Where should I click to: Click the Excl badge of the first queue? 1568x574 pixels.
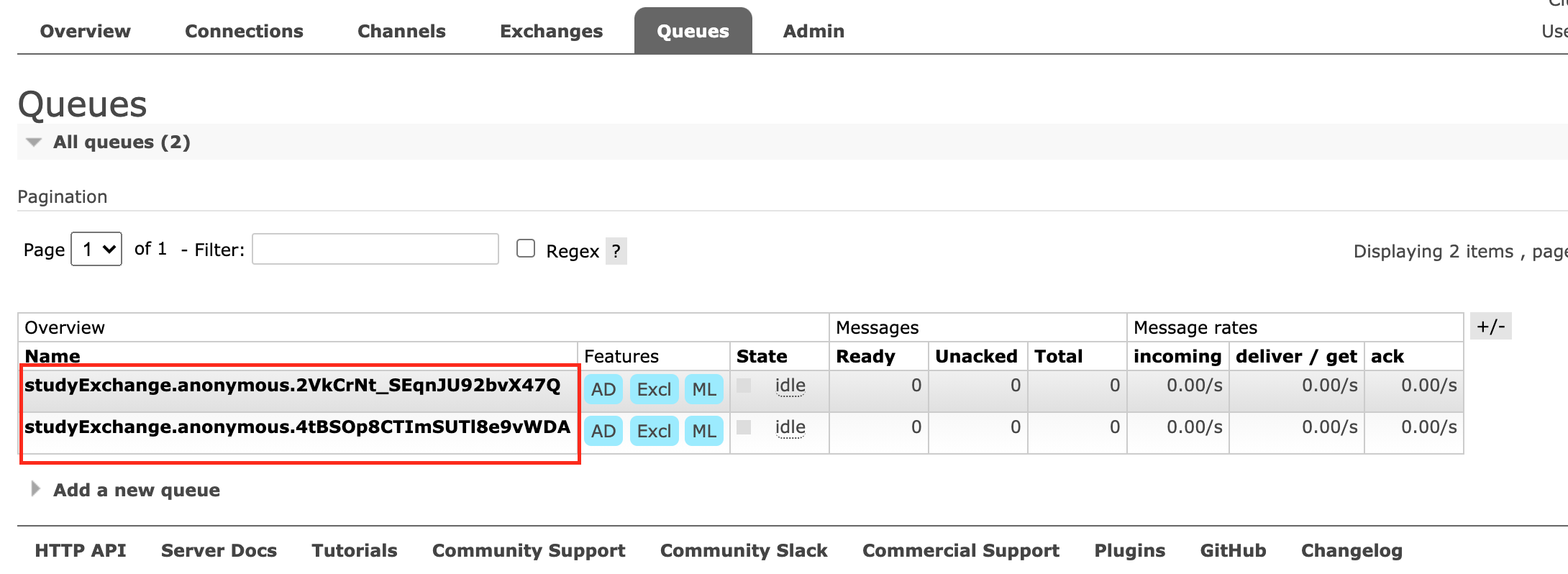pyautogui.click(x=654, y=389)
